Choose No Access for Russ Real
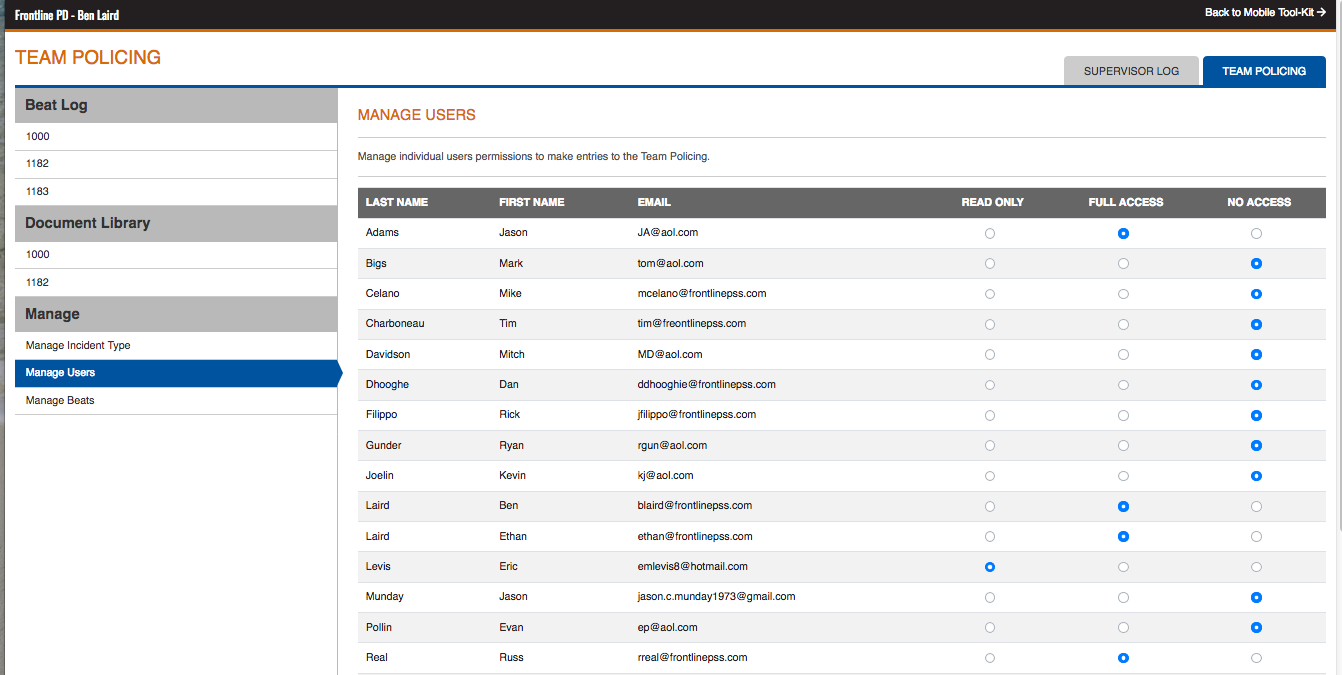The height and width of the screenshot is (675, 1342). click(1256, 658)
